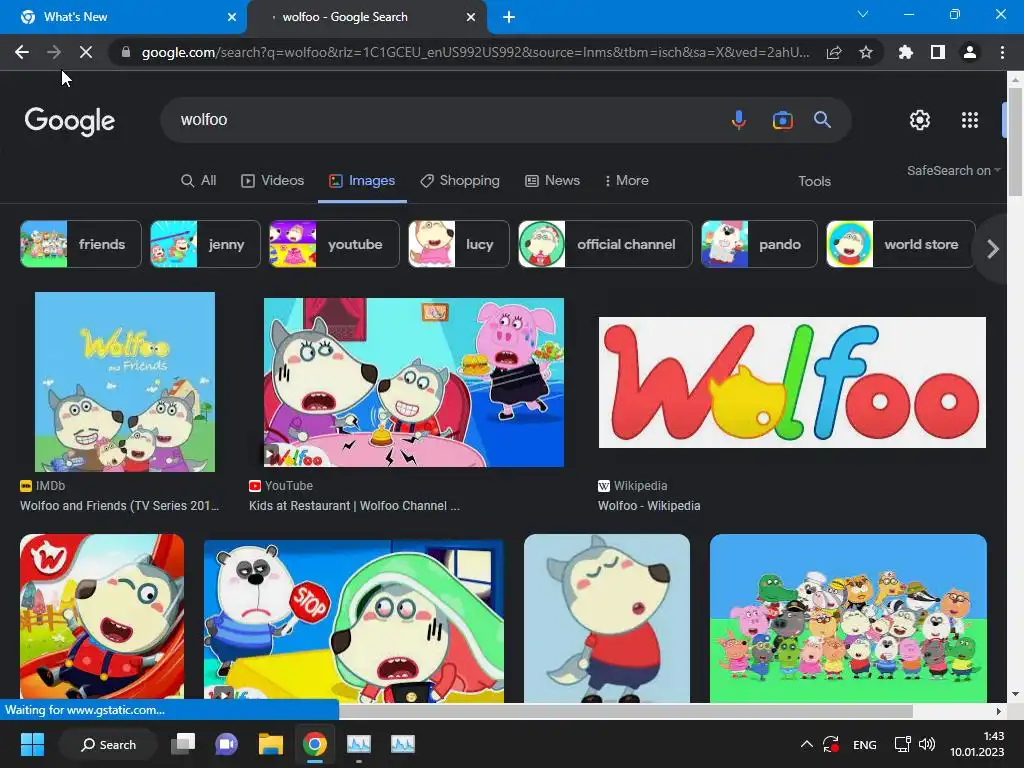The height and width of the screenshot is (768, 1024).
Task: Open the volume speaker icon in tray
Action: pyautogui.click(x=927, y=744)
